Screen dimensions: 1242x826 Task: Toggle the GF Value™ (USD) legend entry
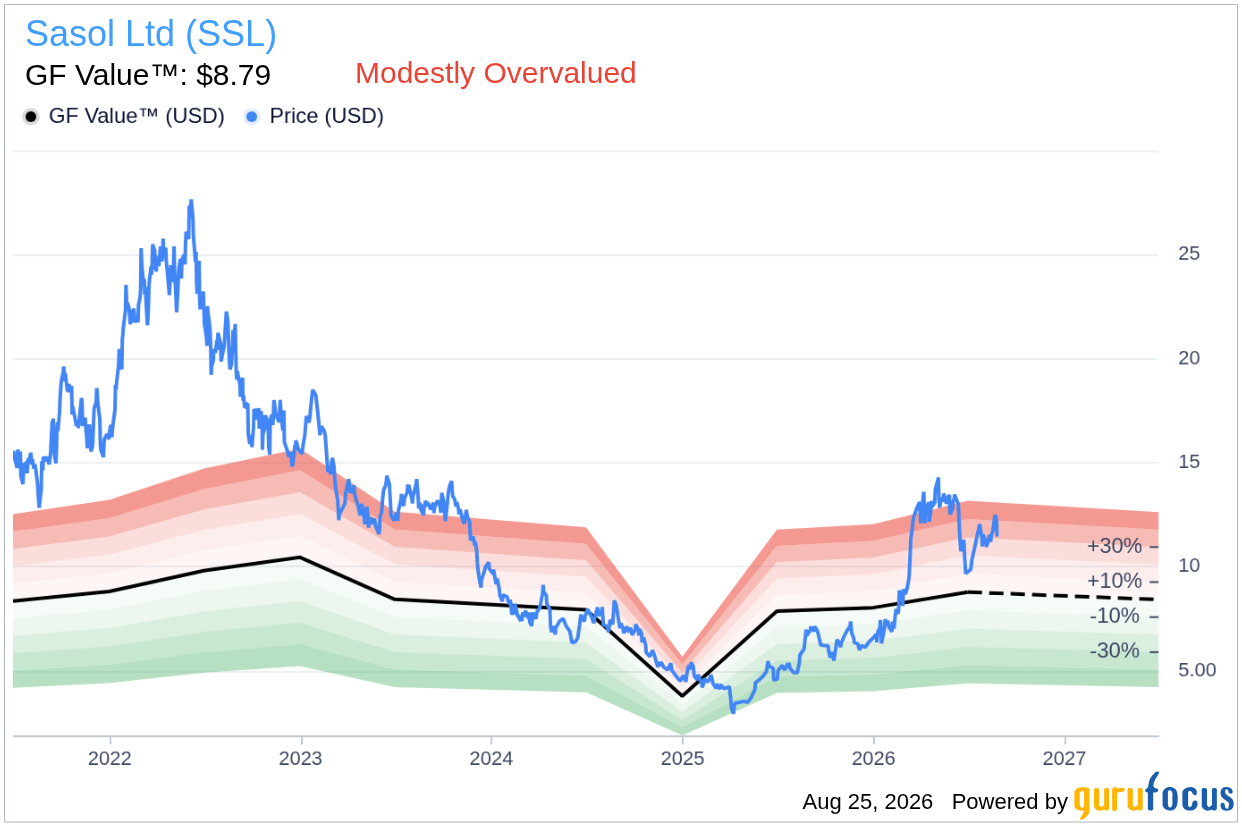pos(124,116)
